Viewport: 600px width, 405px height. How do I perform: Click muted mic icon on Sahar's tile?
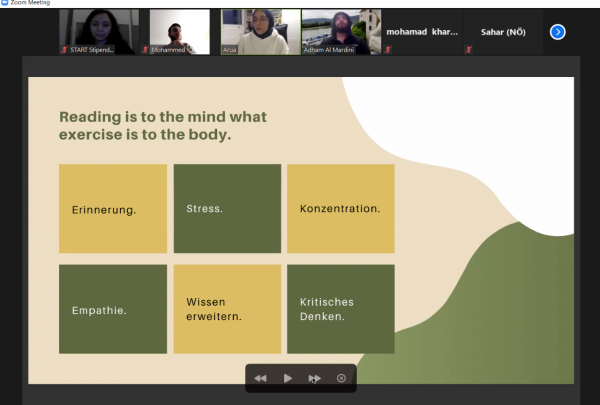(468, 49)
